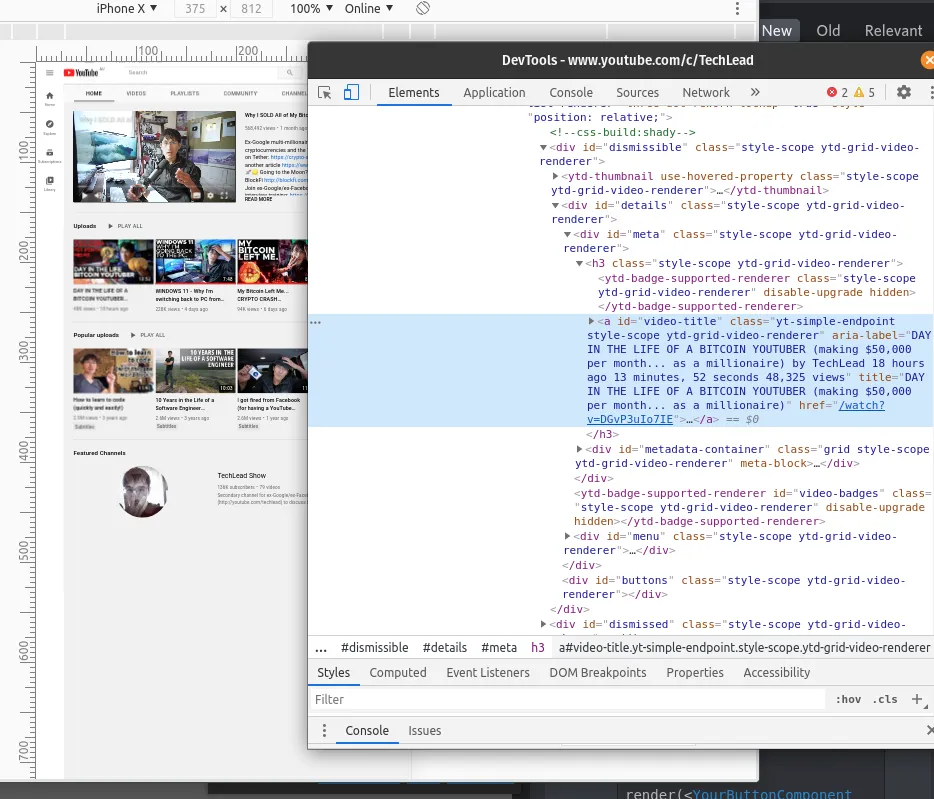Open the Online throttling dropdown
This screenshot has height=799, width=934.
(369, 8)
